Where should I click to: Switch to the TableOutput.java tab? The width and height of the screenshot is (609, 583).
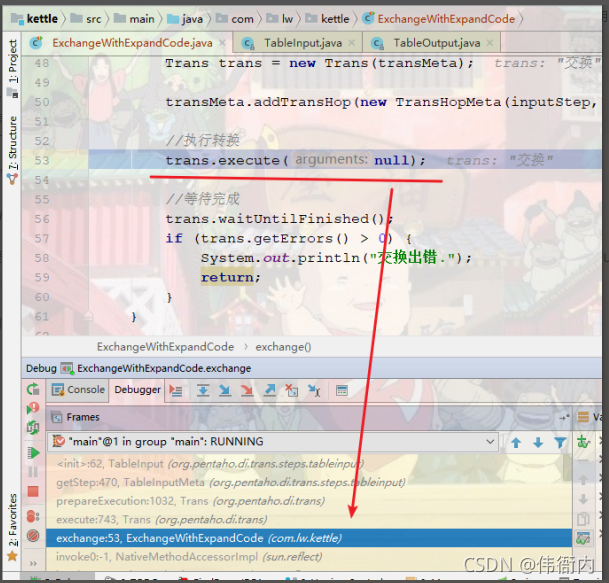[x=437, y=43]
